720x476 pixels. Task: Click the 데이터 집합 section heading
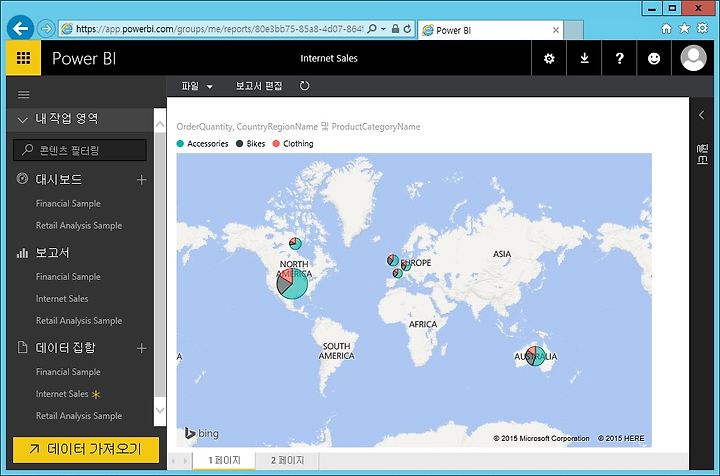click(65, 348)
